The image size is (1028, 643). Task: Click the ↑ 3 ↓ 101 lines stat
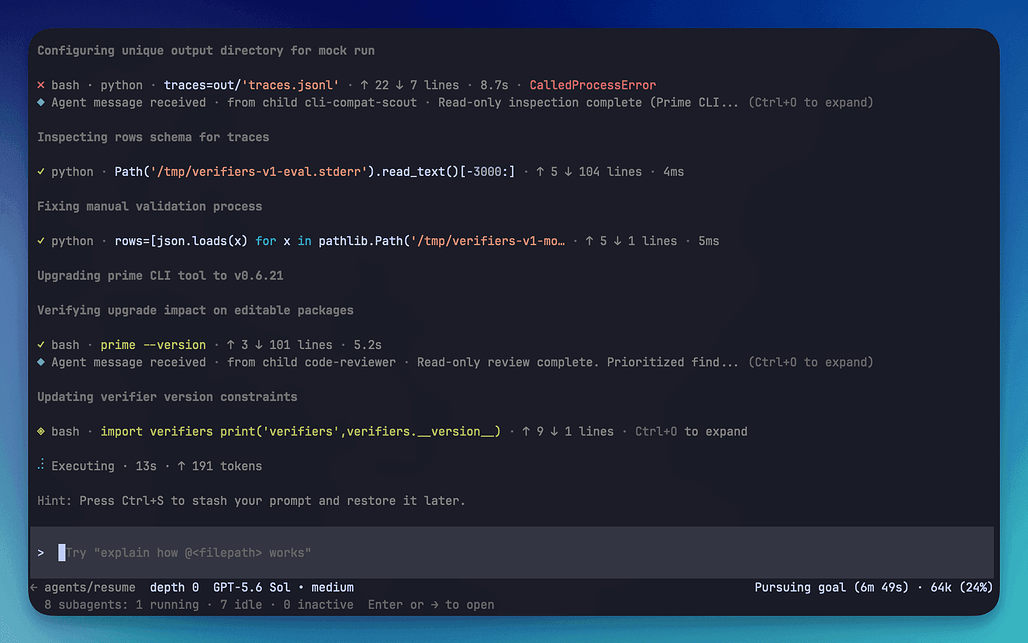pos(279,345)
